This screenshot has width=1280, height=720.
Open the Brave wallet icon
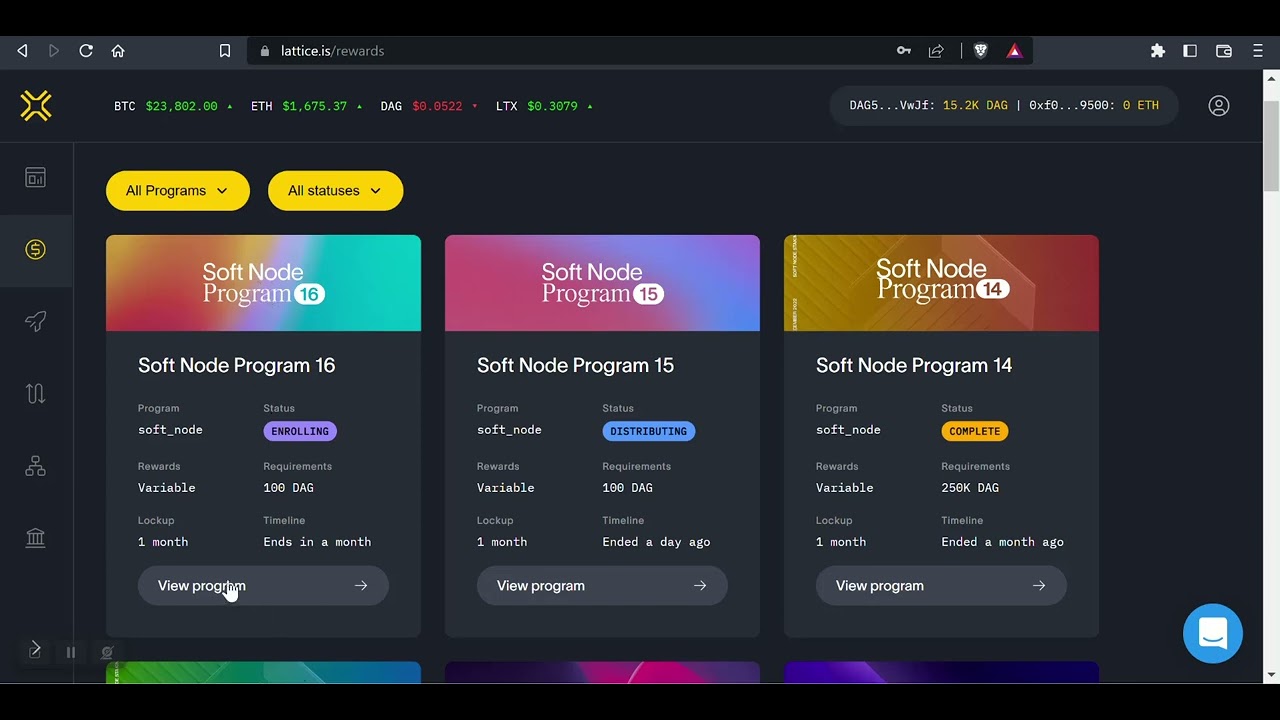pyautogui.click(x=1223, y=51)
